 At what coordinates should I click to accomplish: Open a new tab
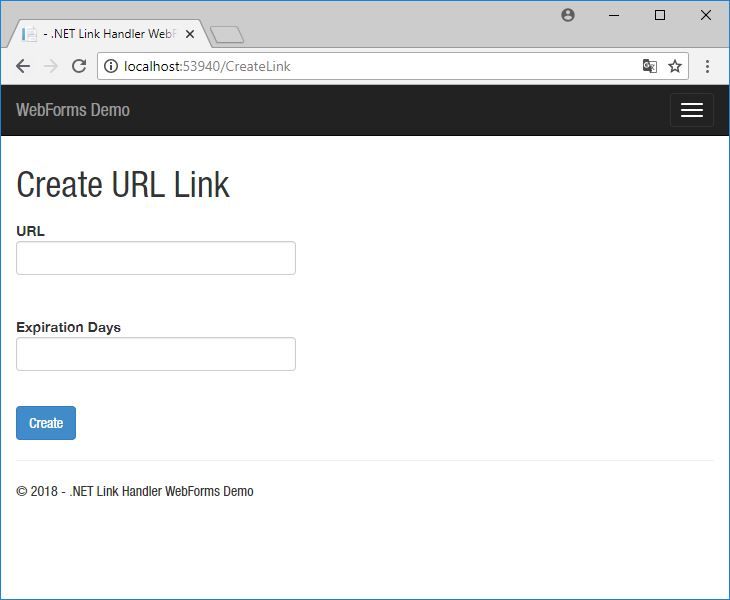(x=227, y=35)
